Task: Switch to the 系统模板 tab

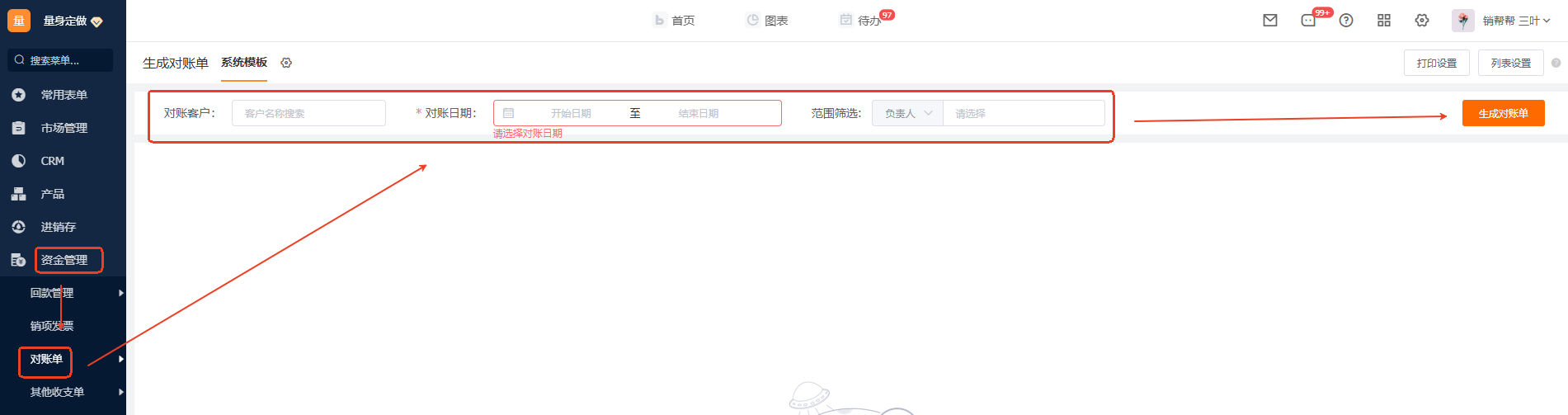Action: (x=244, y=63)
